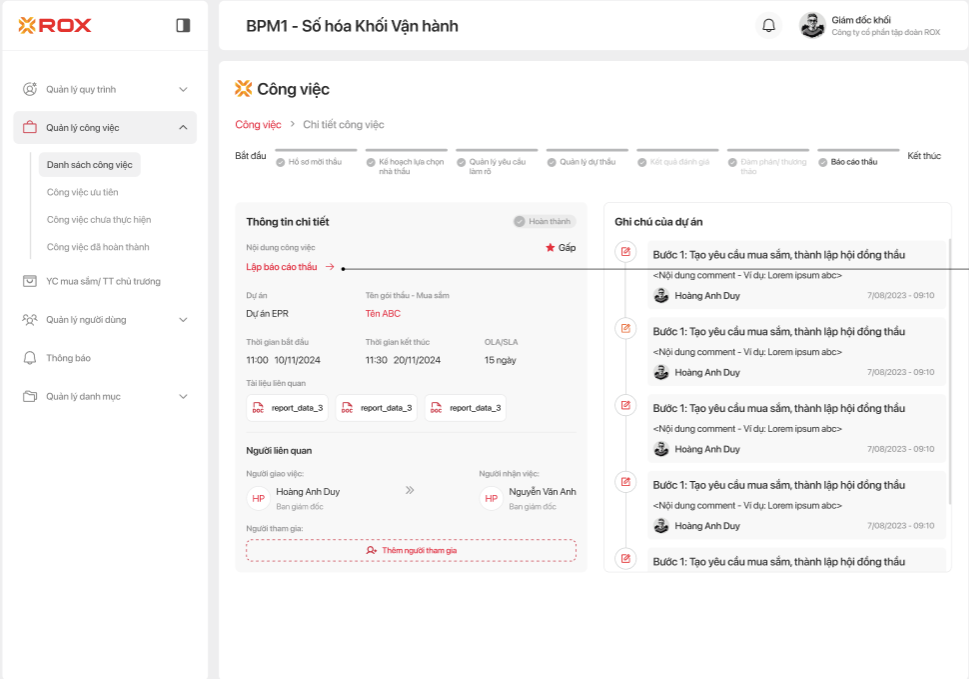Image resolution: width=969 pixels, height=679 pixels.
Task: Click the edit icon on the first project note
Action: [626, 251]
